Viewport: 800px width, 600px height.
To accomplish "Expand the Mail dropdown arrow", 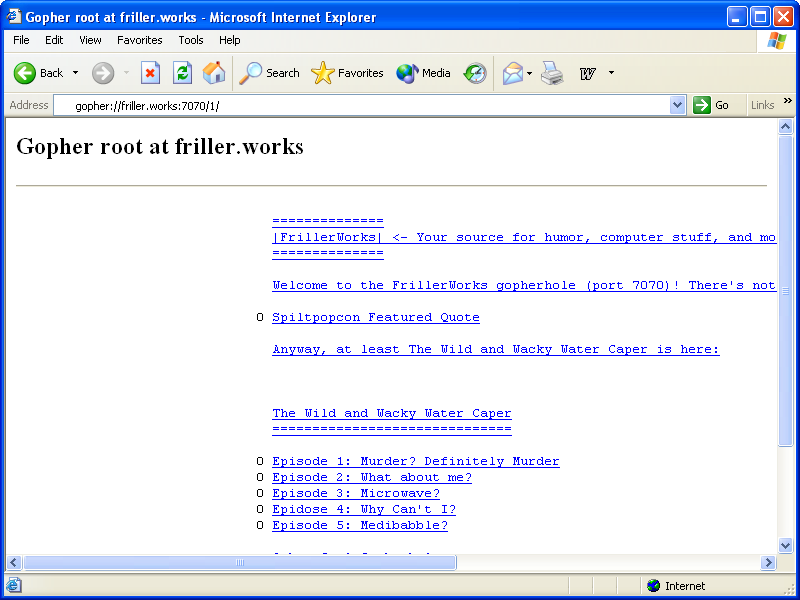I will (530, 73).
